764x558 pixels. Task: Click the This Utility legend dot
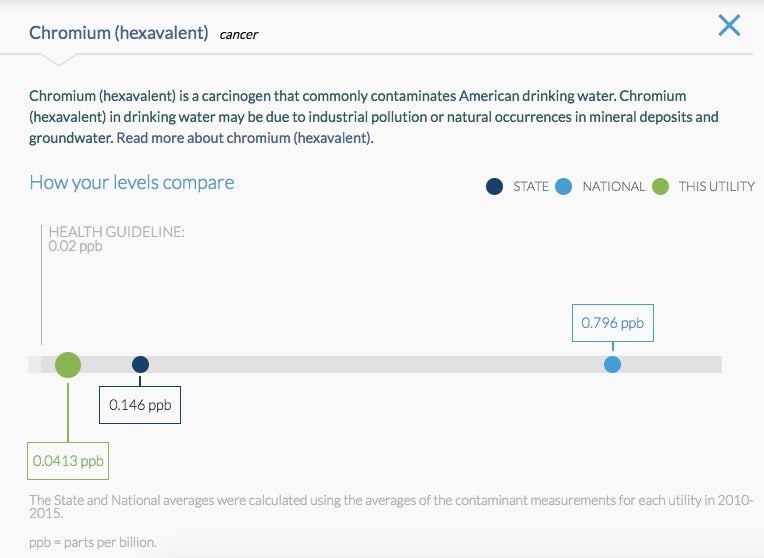[x=660, y=186]
